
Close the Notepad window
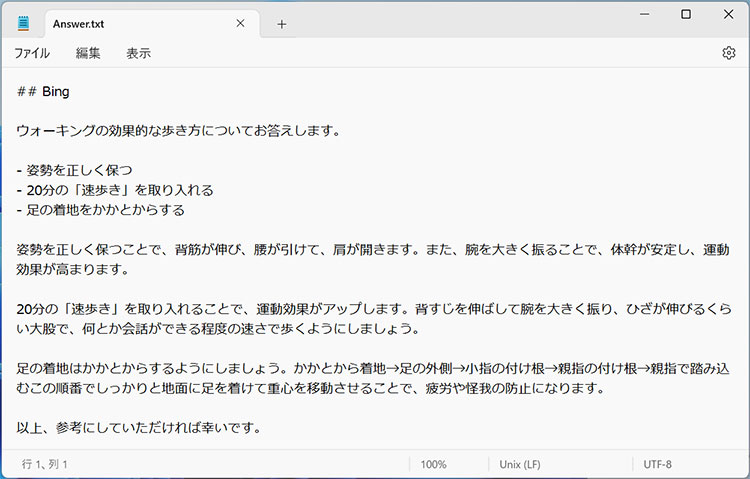pos(727,14)
